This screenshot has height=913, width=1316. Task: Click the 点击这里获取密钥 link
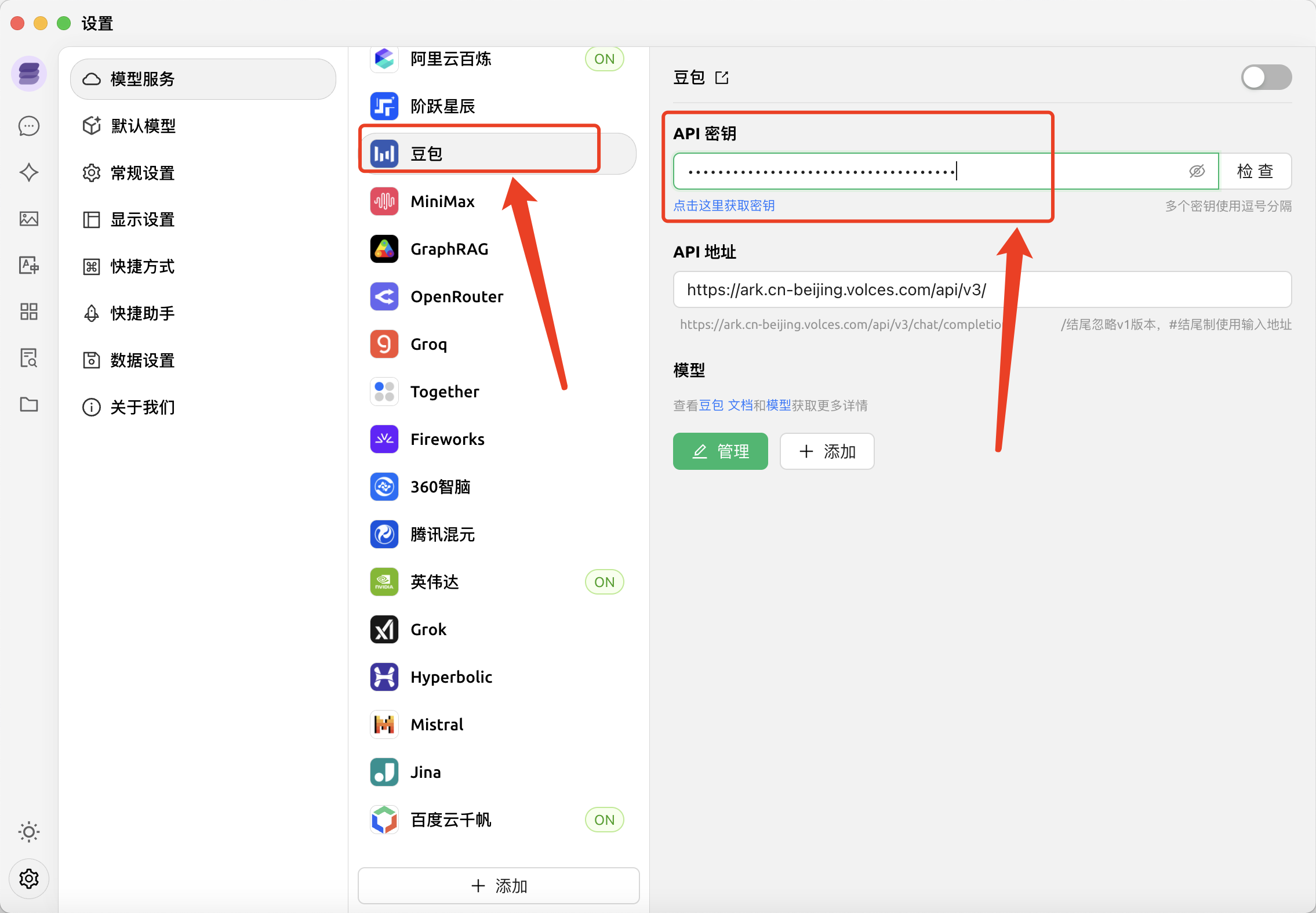(724, 205)
